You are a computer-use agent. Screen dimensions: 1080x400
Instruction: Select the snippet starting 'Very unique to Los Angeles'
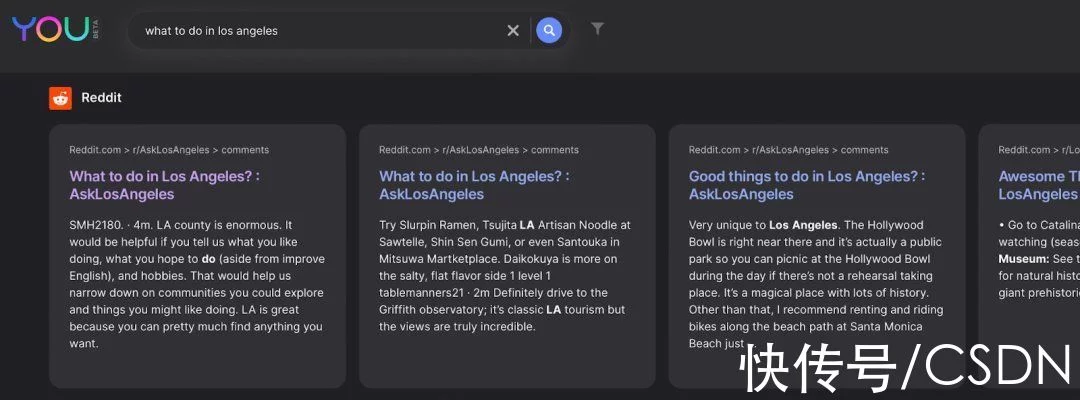point(816,284)
